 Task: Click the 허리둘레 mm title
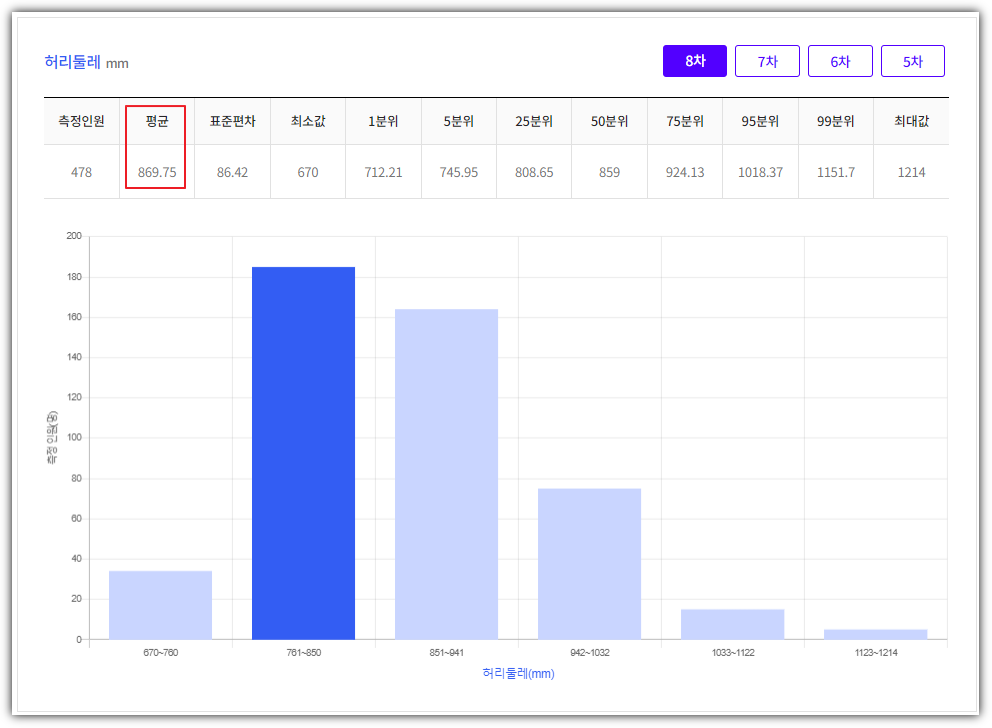tap(87, 62)
